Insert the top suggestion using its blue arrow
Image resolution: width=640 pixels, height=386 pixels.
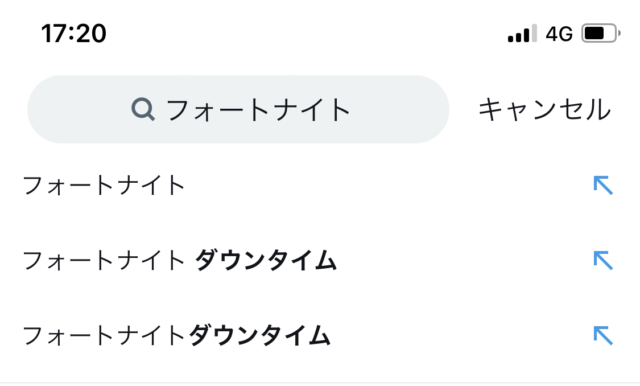coord(603,185)
